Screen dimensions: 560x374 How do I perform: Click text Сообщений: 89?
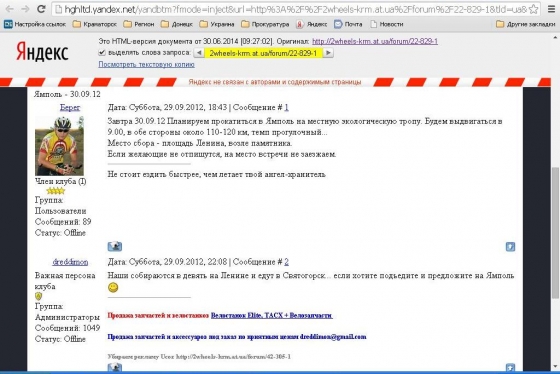click(63, 222)
